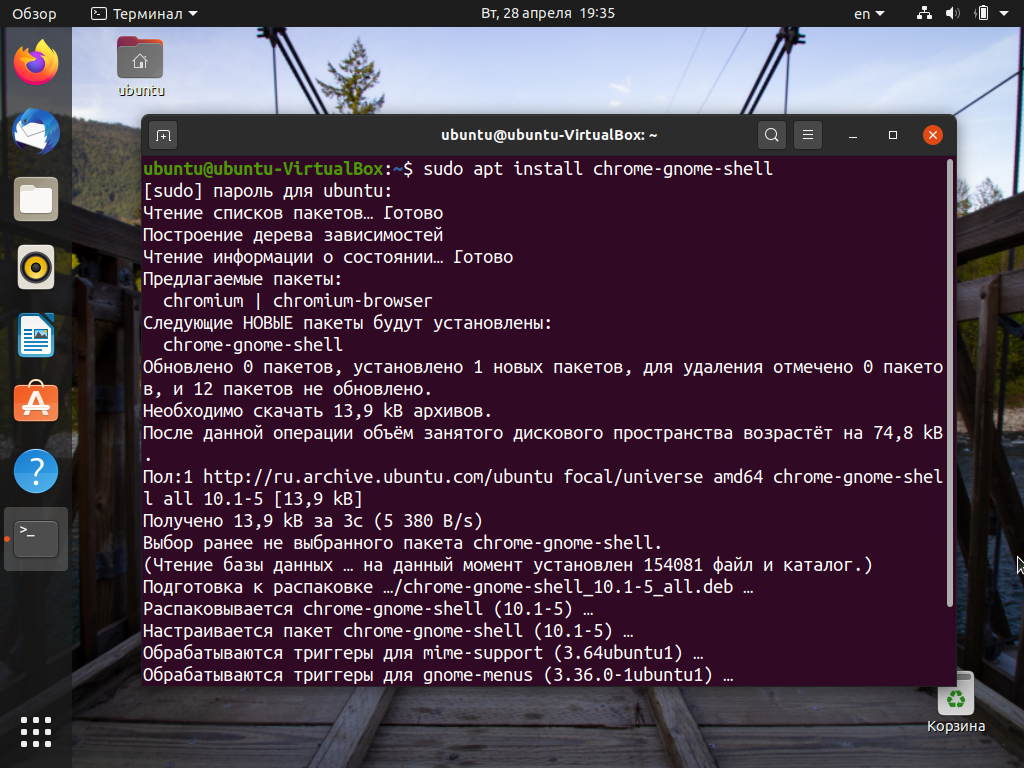Maximize the terminal window
1024x768 pixels.
[893, 135]
